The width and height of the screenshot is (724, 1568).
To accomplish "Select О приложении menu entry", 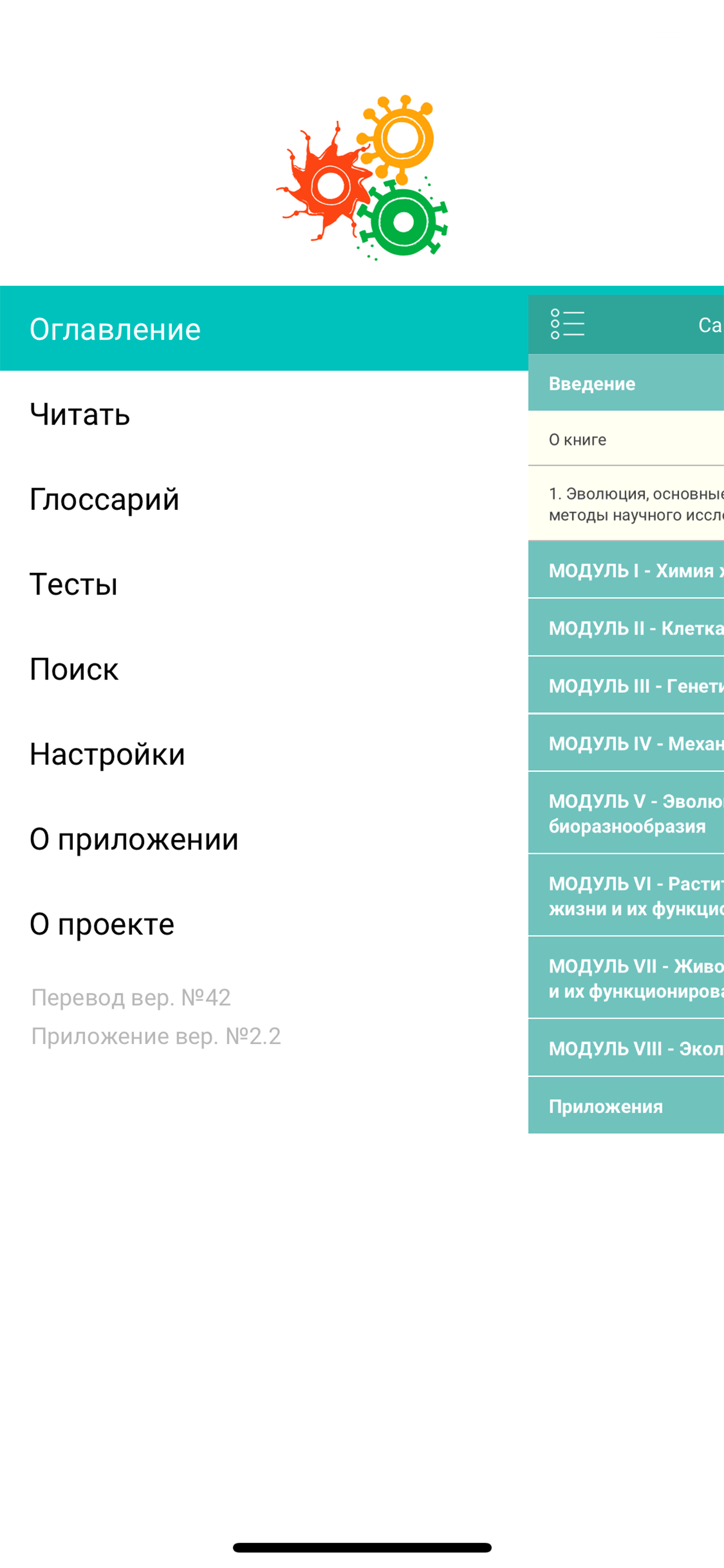I will 264,839.
